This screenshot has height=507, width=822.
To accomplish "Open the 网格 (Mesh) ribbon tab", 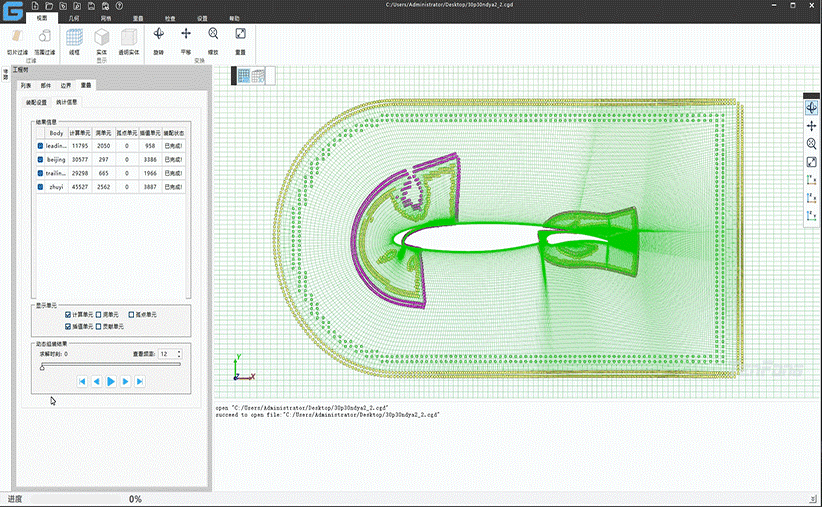I will coord(106,18).
